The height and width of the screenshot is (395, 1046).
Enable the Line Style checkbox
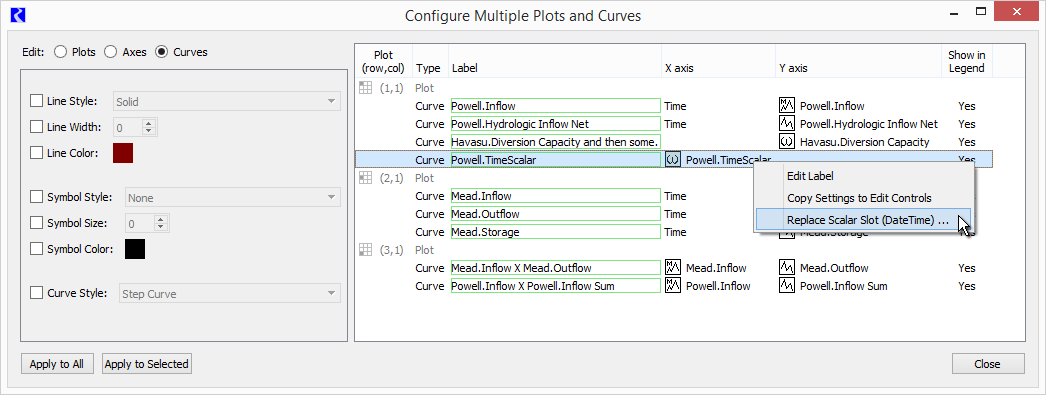[37, 101]
